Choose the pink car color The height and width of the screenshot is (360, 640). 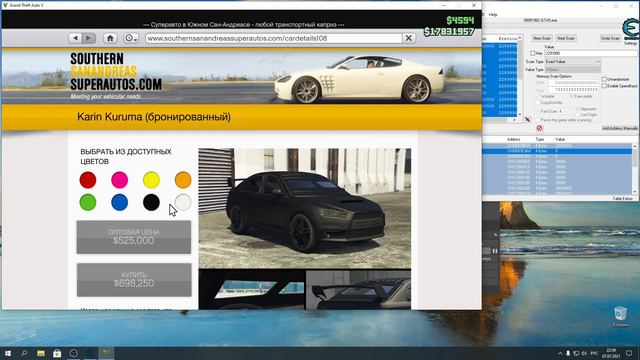120,180
